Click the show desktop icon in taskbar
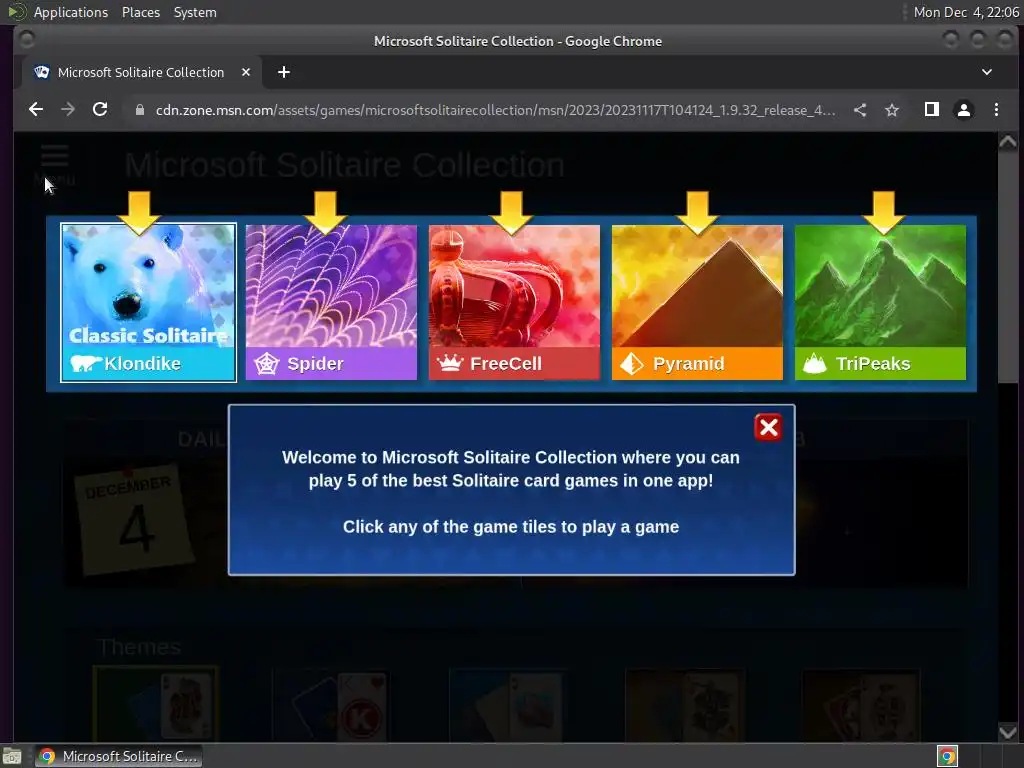Image resolution: width=1024 pixels, height=768 pixels. point(12,756)
